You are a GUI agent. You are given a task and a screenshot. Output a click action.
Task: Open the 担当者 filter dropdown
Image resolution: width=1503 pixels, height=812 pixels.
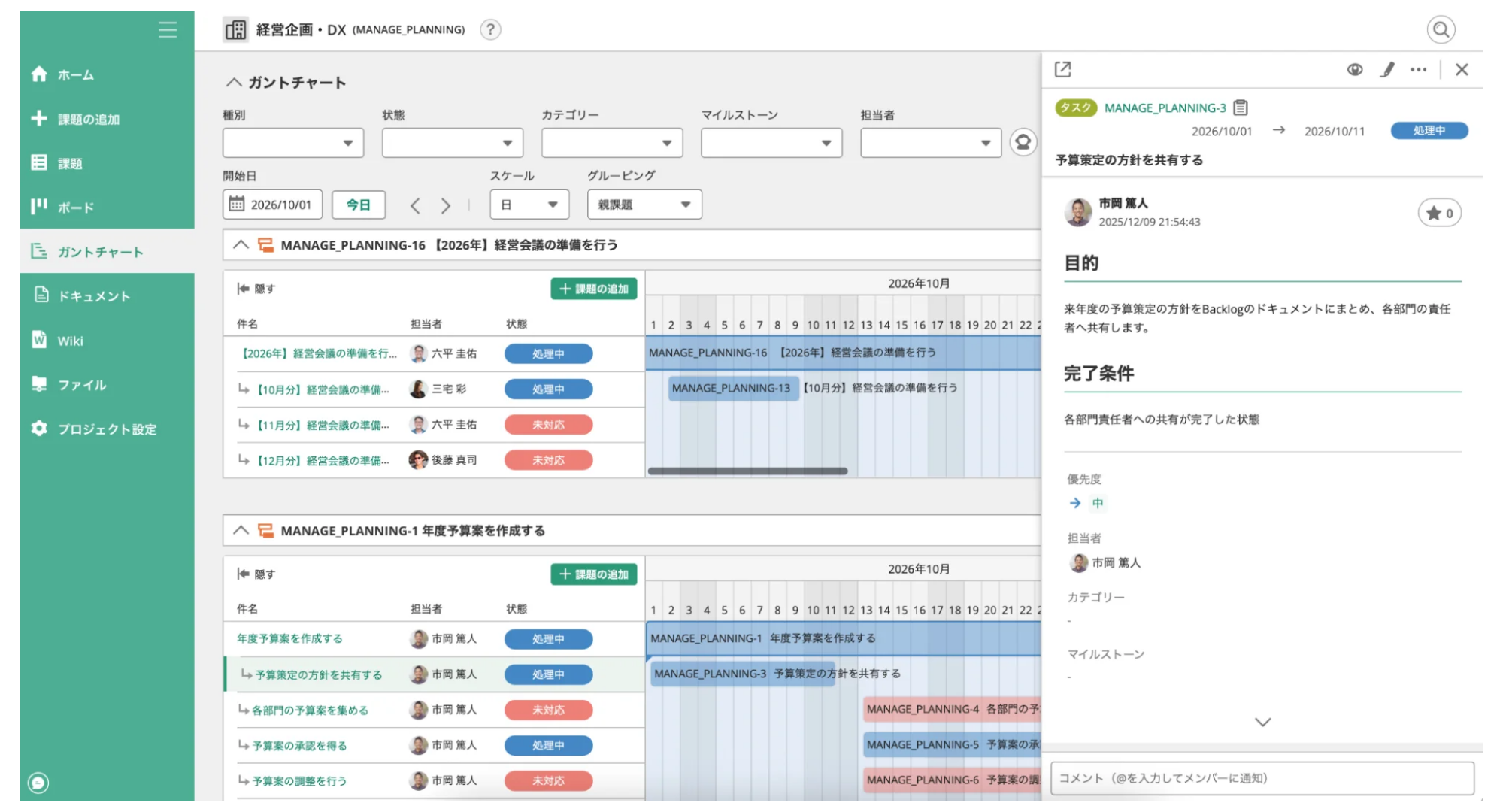tap(931, 143)
